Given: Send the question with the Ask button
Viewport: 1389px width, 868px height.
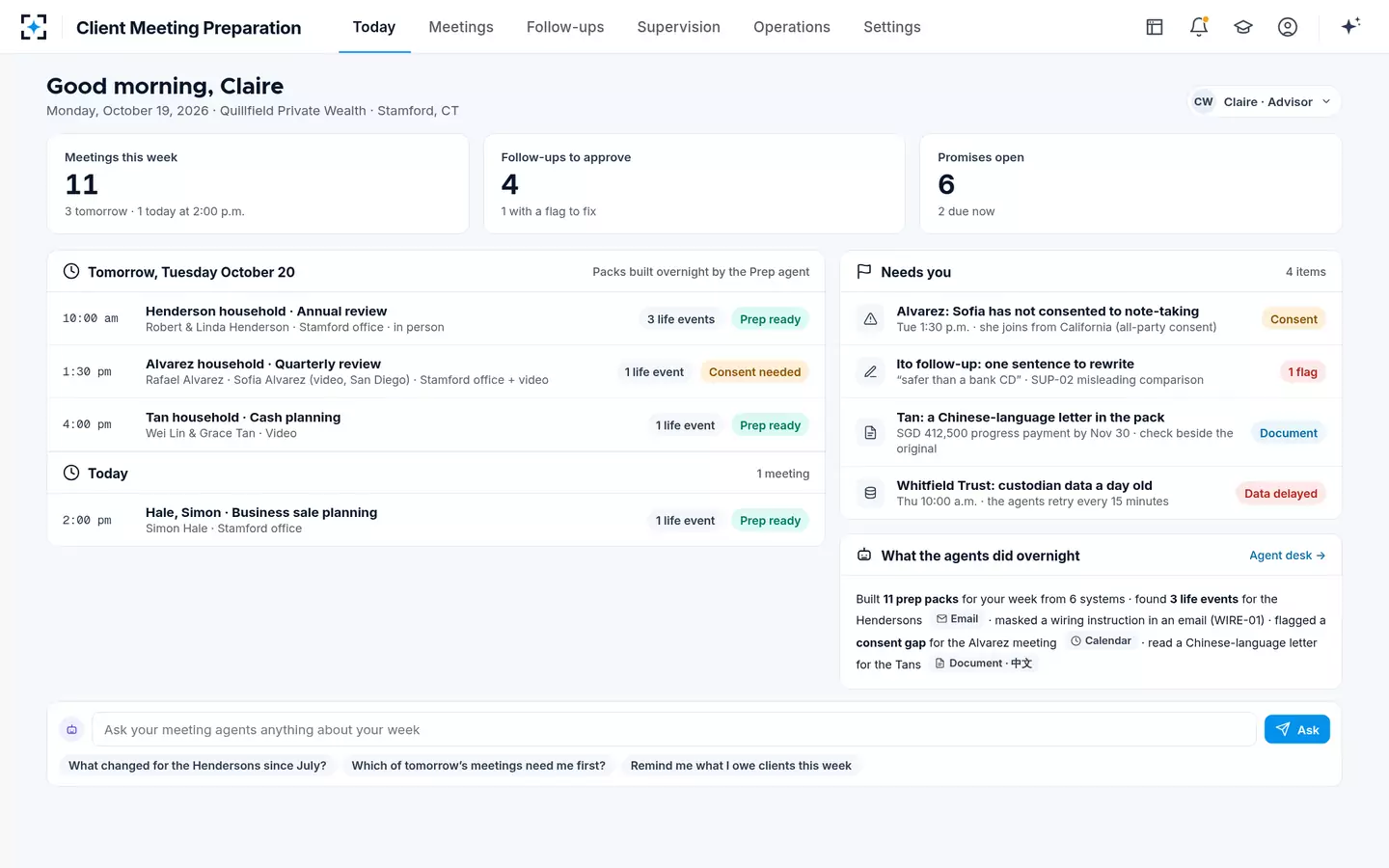Looking at the screenshot, I should point(1297,729).
